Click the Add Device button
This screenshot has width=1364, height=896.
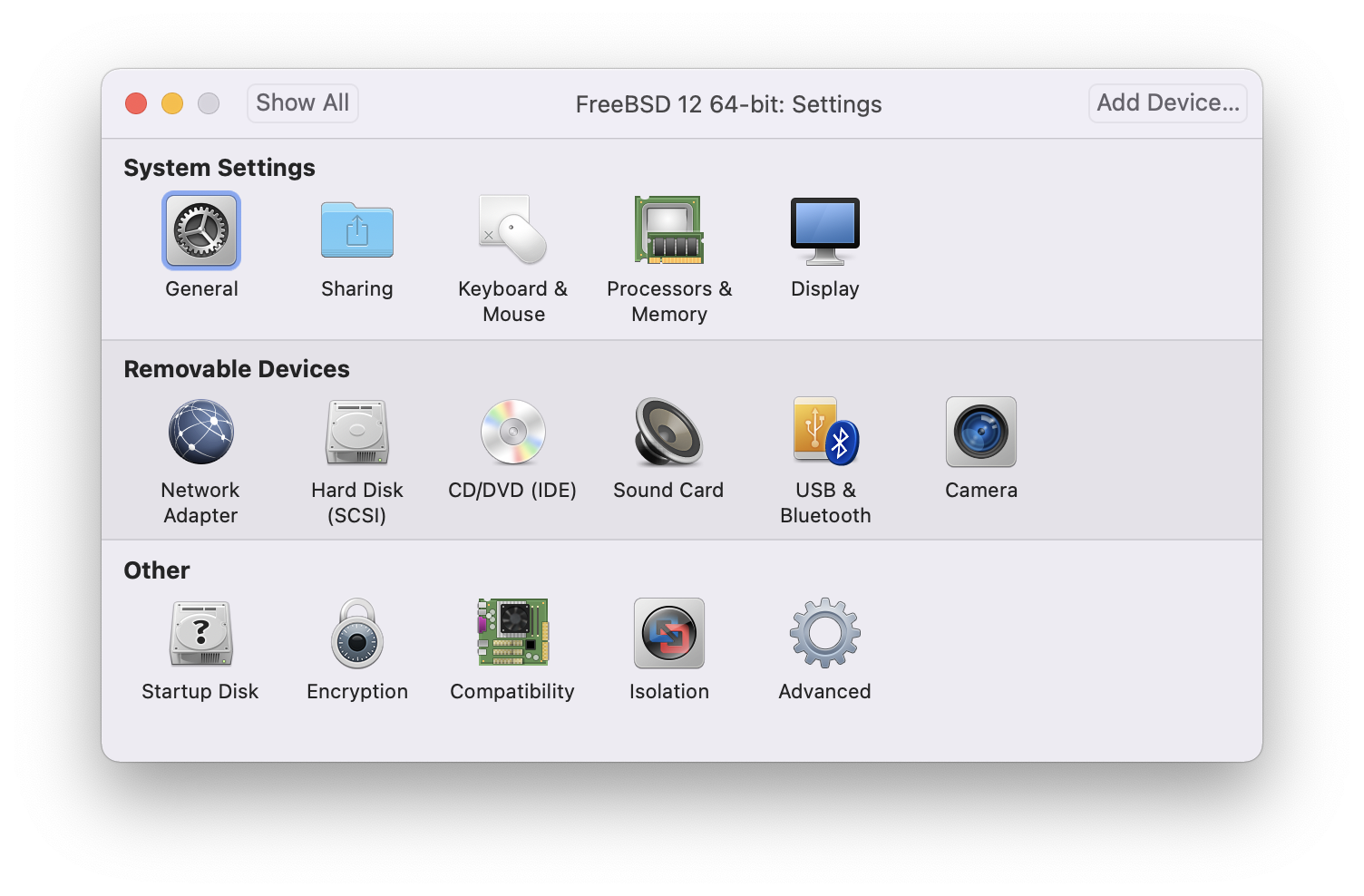point(1167,102)
